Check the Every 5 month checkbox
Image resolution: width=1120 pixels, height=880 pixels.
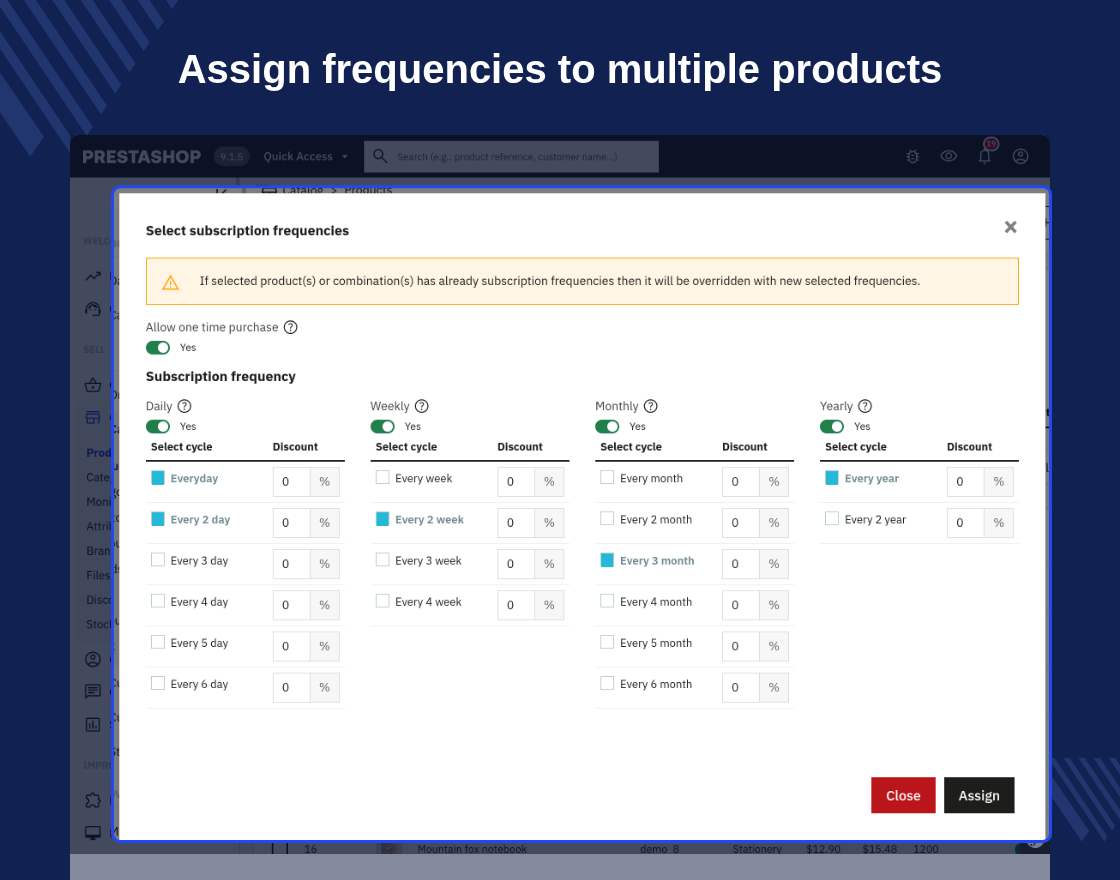coord(607,642)
